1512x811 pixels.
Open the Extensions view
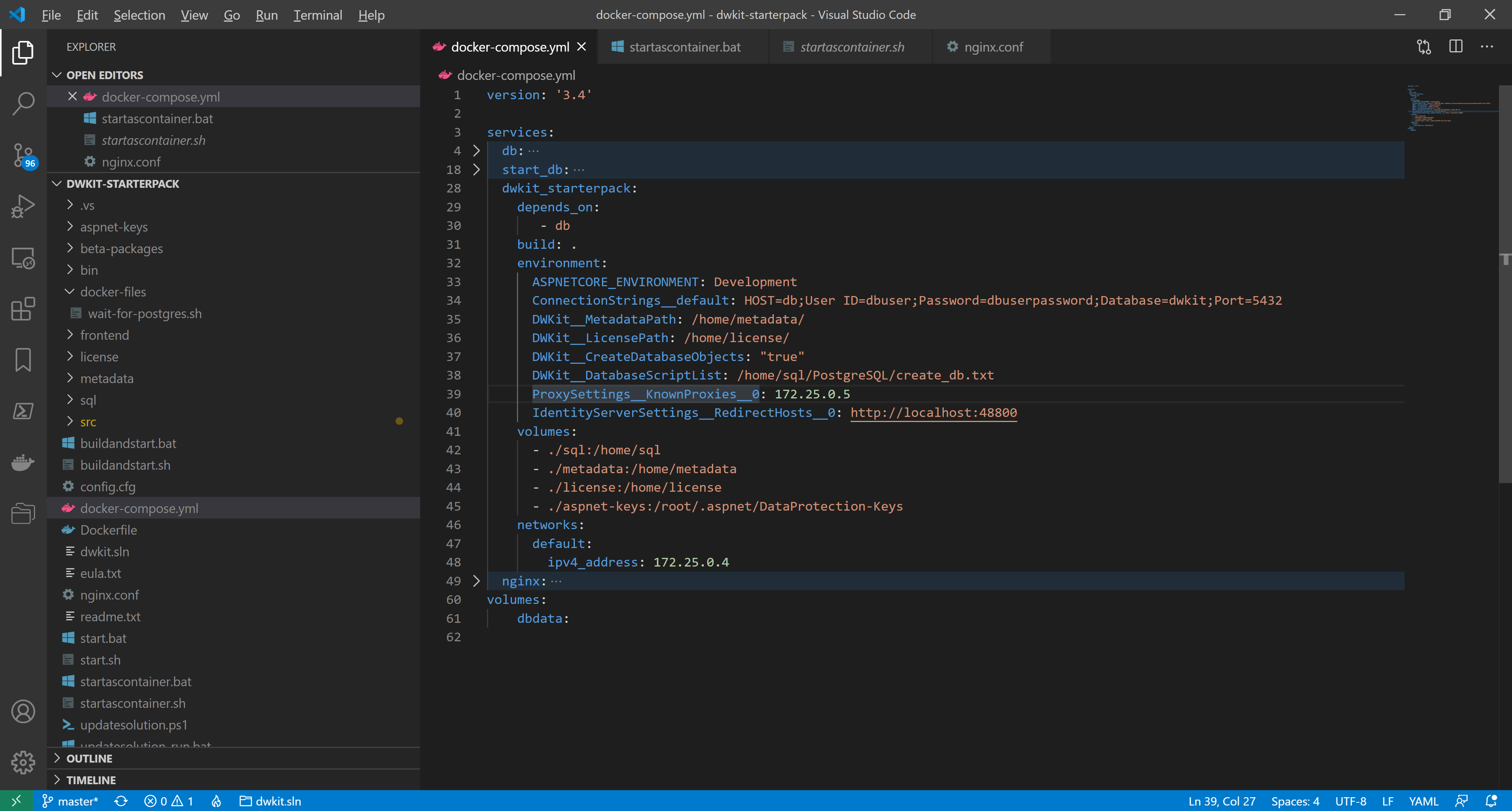pyautogui.click(x=23, y=309)
